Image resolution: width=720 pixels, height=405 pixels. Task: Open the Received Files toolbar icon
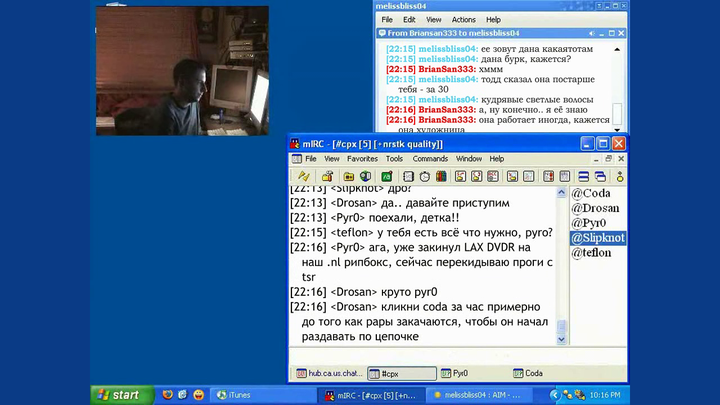512,176
